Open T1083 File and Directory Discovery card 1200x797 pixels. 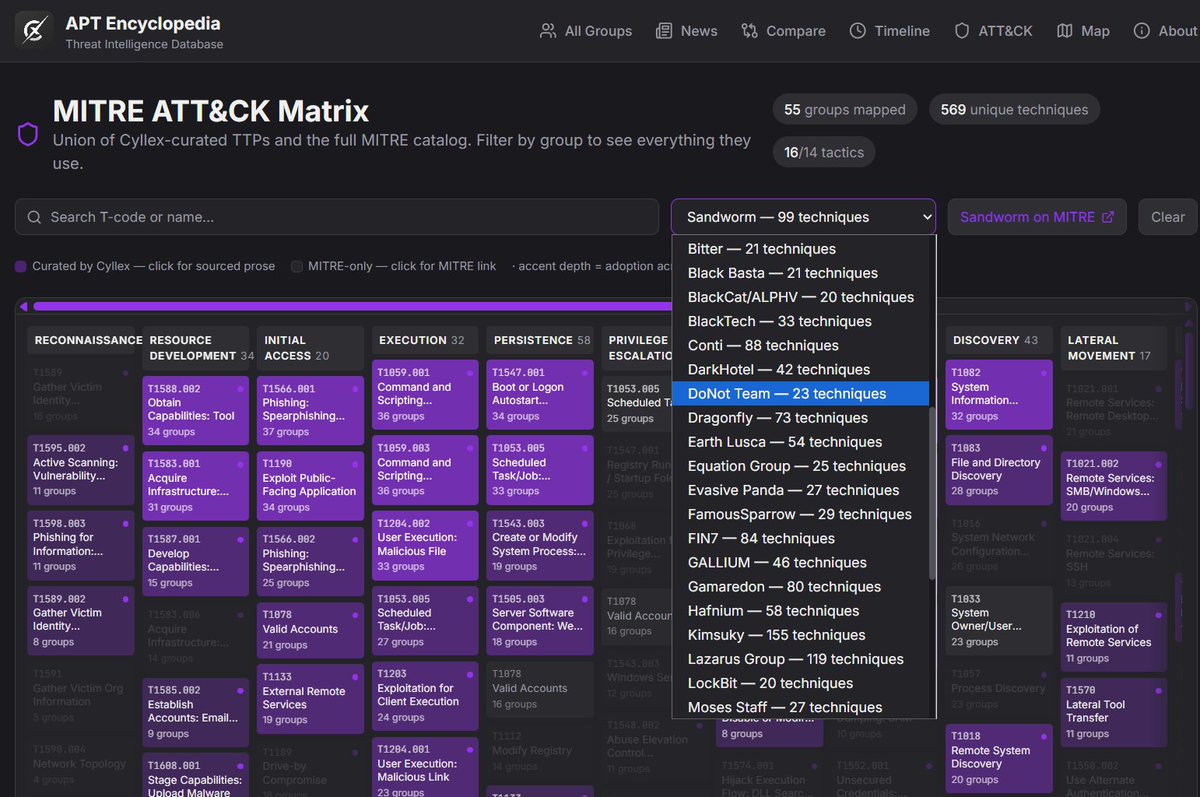1000,470
